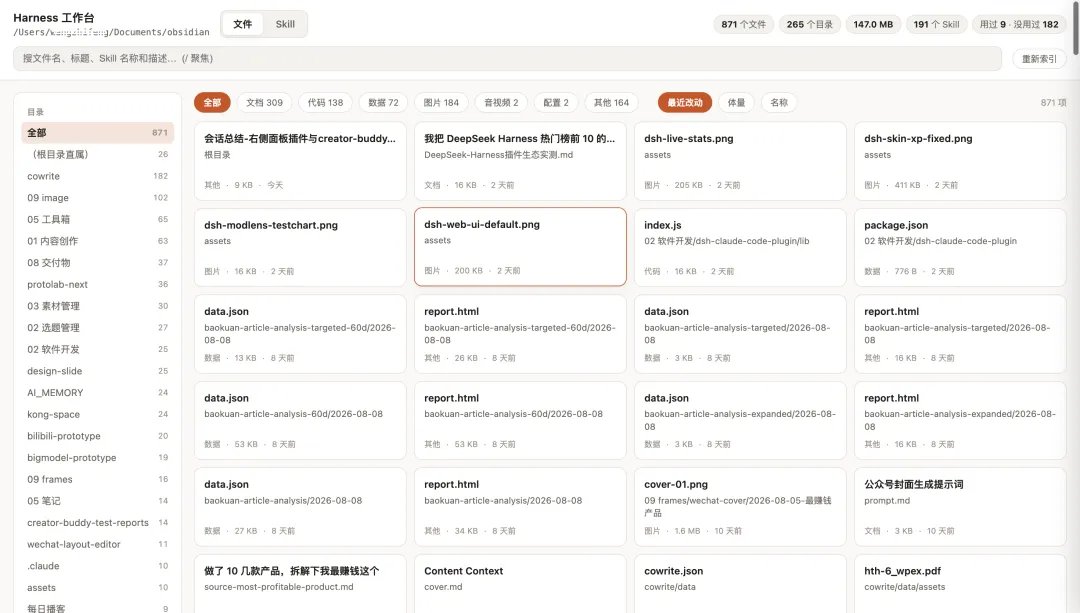The width and height of the screenshot is (1080, 613).
Task: Open assets directory in sidebar
Action: coord(97,588)
